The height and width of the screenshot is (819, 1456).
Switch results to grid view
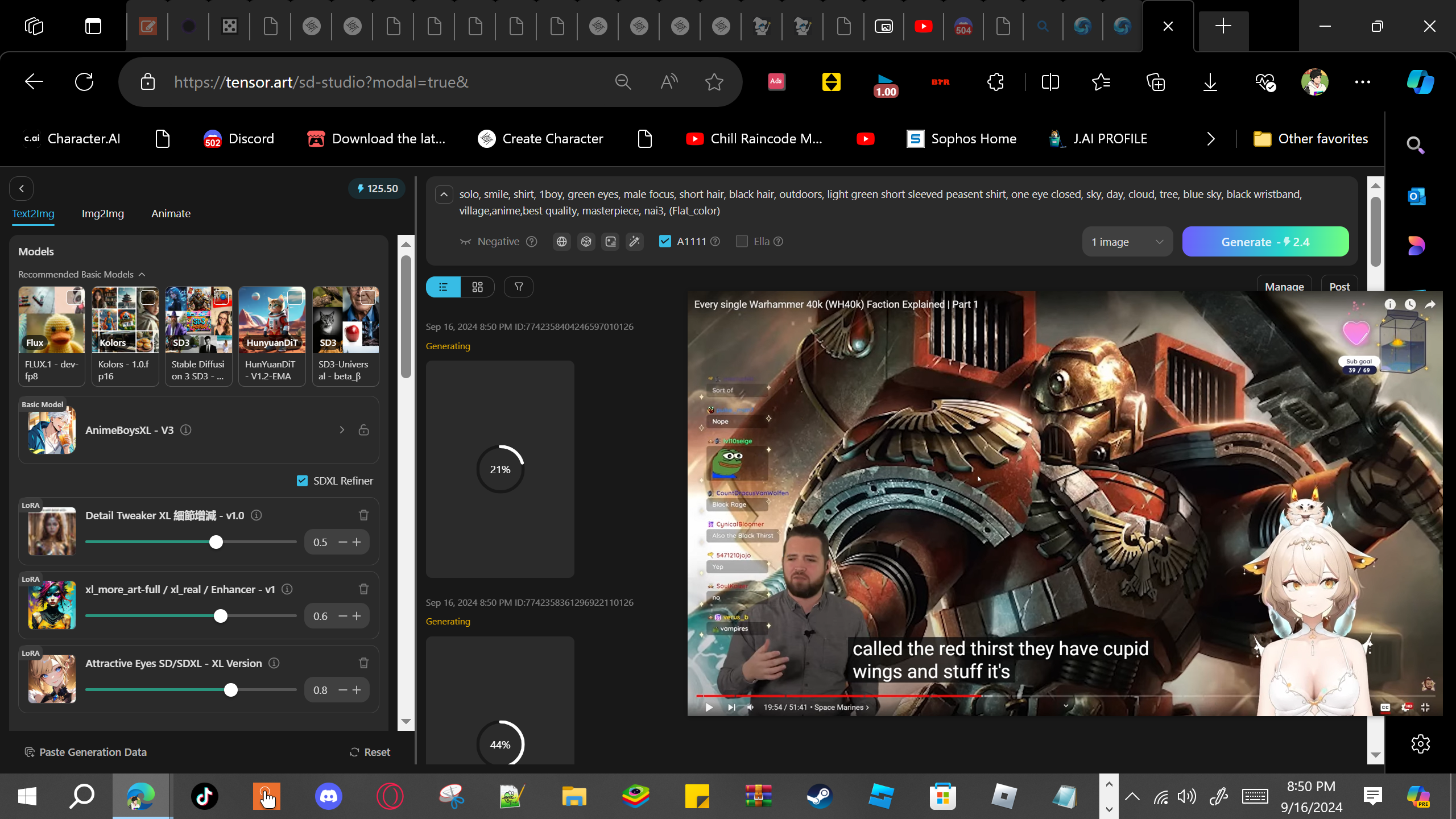pos(478,287)
